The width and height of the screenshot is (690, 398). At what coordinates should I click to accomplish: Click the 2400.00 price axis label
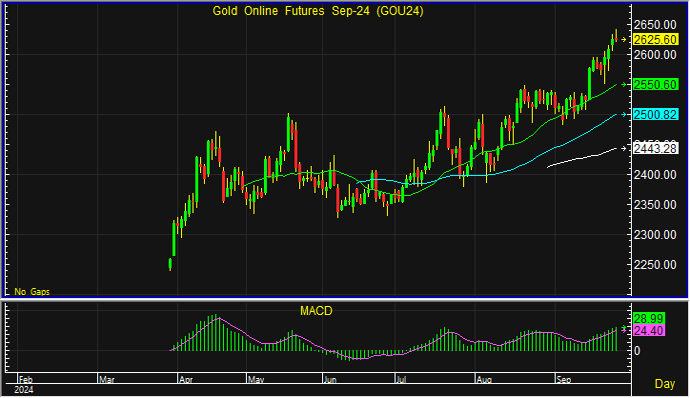click(655, 175)
